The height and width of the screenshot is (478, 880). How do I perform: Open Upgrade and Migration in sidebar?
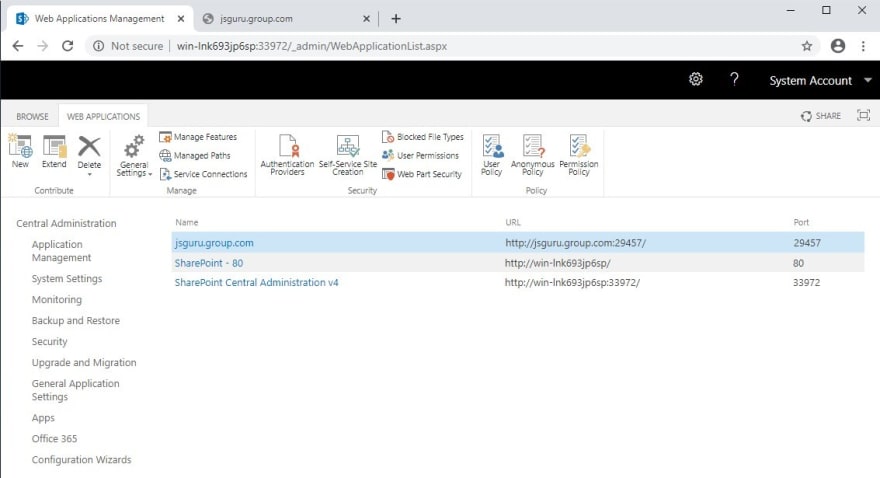(x=84, y=362)
